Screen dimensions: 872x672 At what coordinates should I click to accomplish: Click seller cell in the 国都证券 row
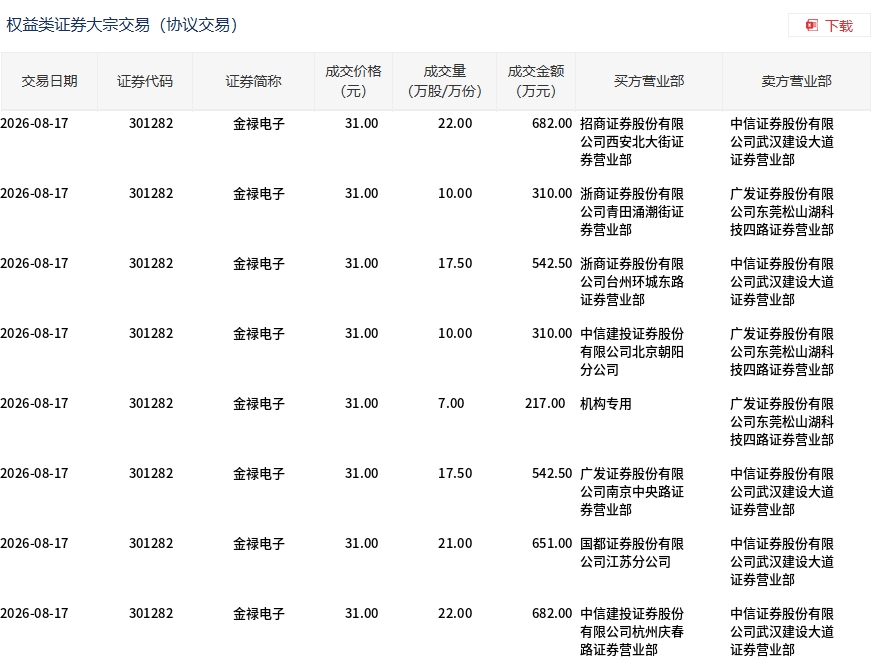point(782,562)
